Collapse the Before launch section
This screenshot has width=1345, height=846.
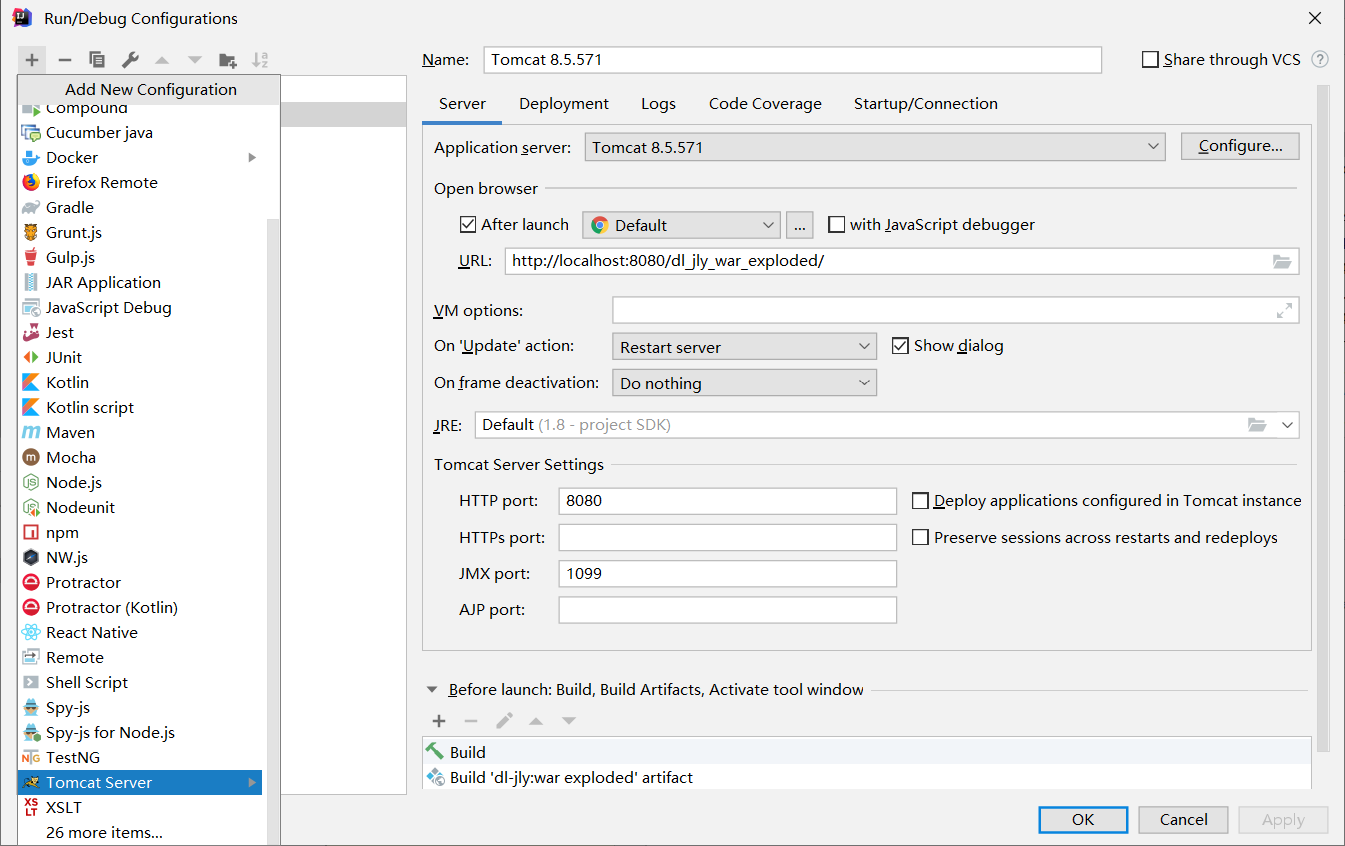(432, 690)
